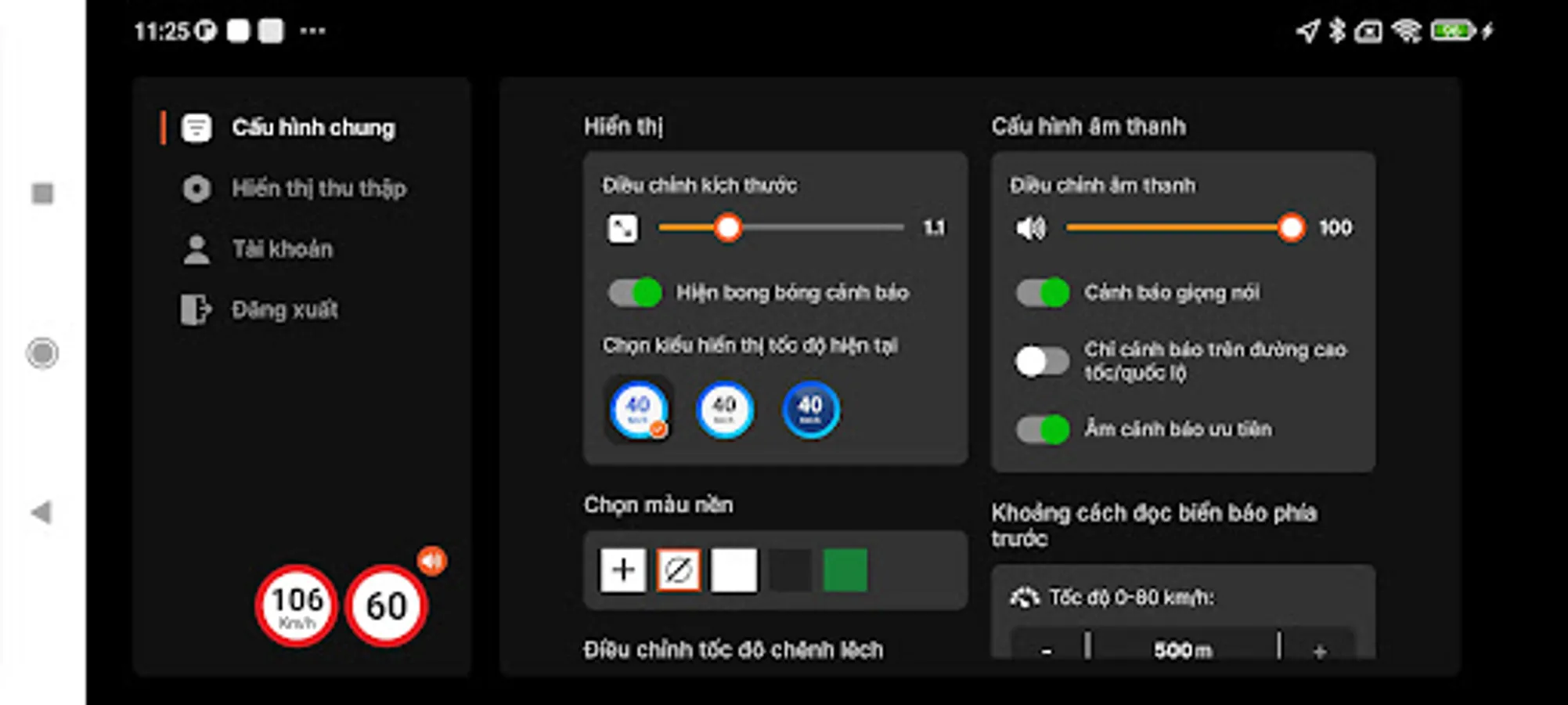Turn off Âm cảnh báo ưu tiên
The image size is (1568, 705).
coord(1044,429)
